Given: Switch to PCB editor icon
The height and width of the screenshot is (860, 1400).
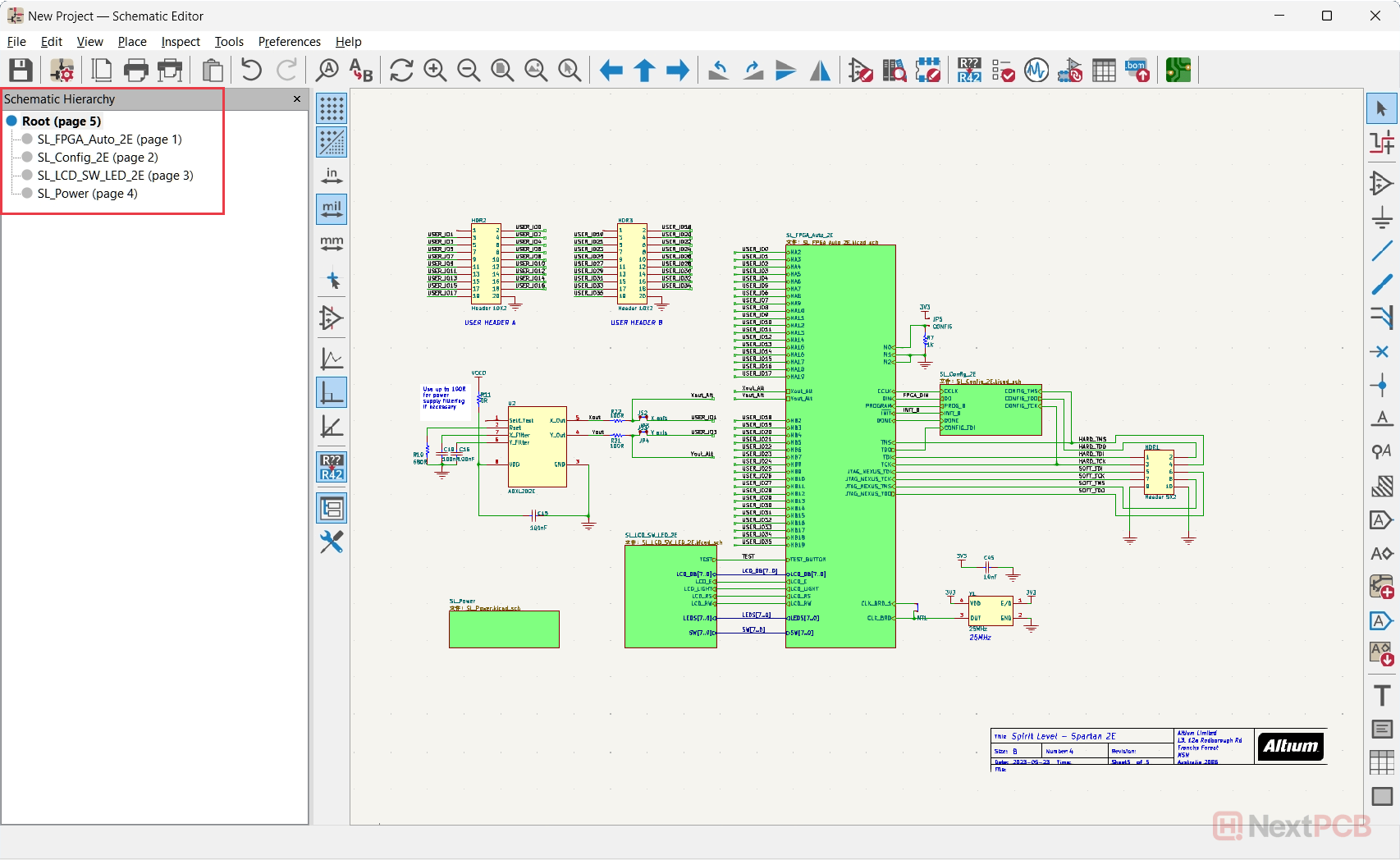Looking at the screenshot, I should coord(1178,71).
